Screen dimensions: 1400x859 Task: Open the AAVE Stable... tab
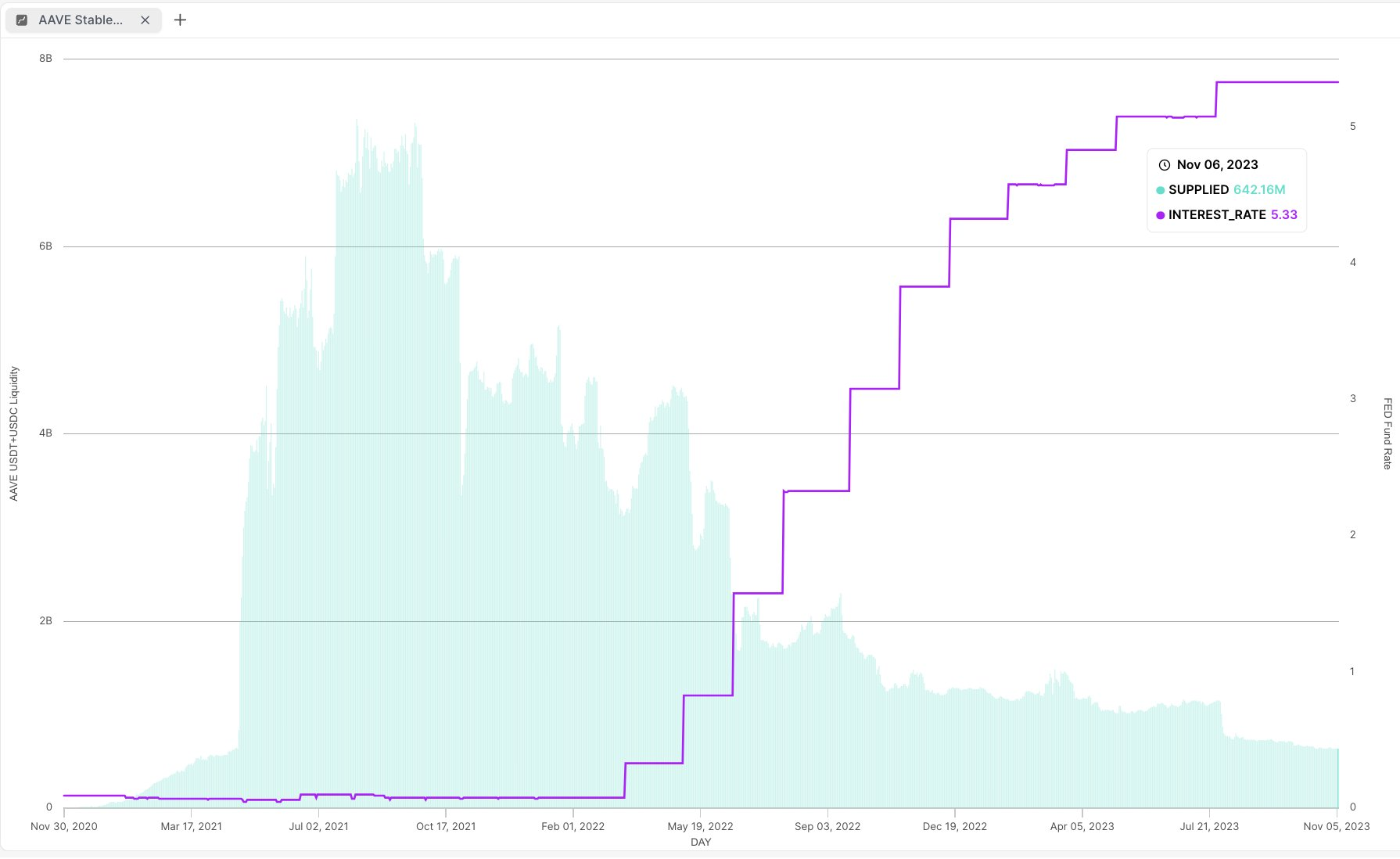84,20
